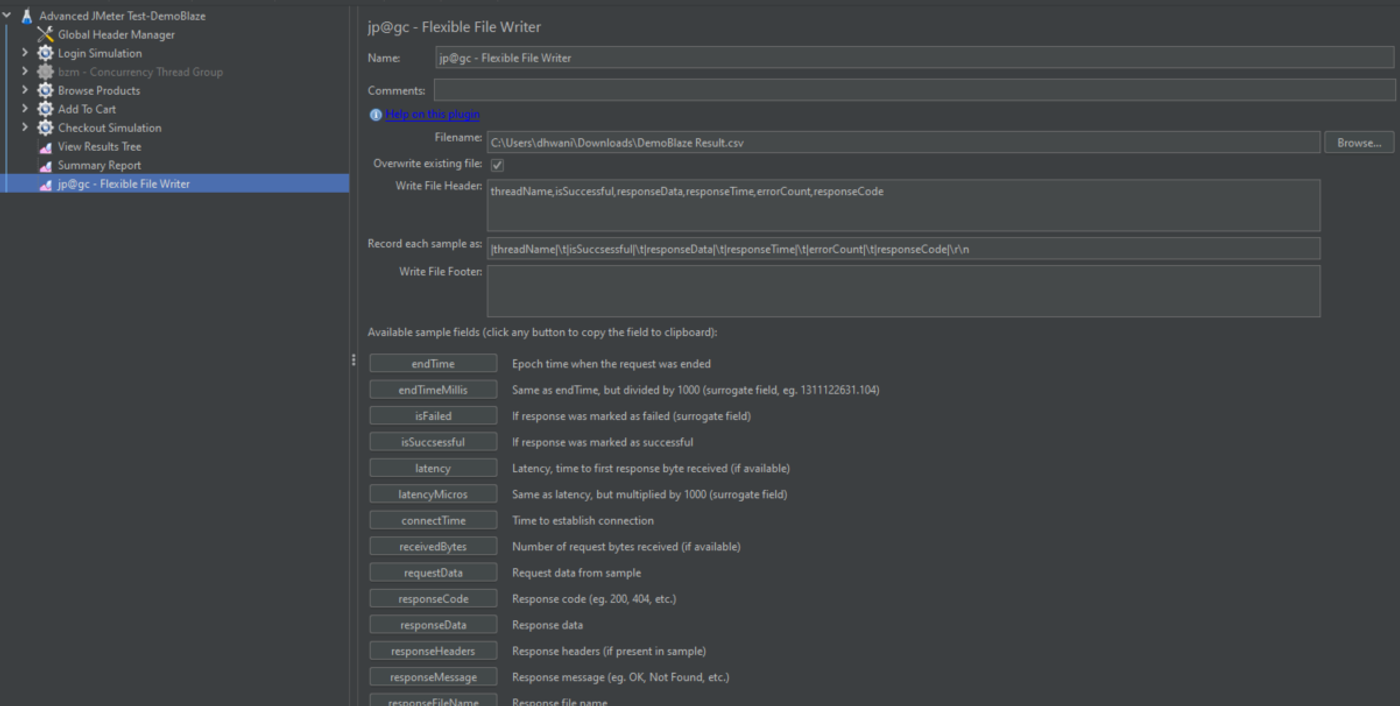Collapse the Advanced JMeter Test-DemoBlaze node

click(8, 16)
